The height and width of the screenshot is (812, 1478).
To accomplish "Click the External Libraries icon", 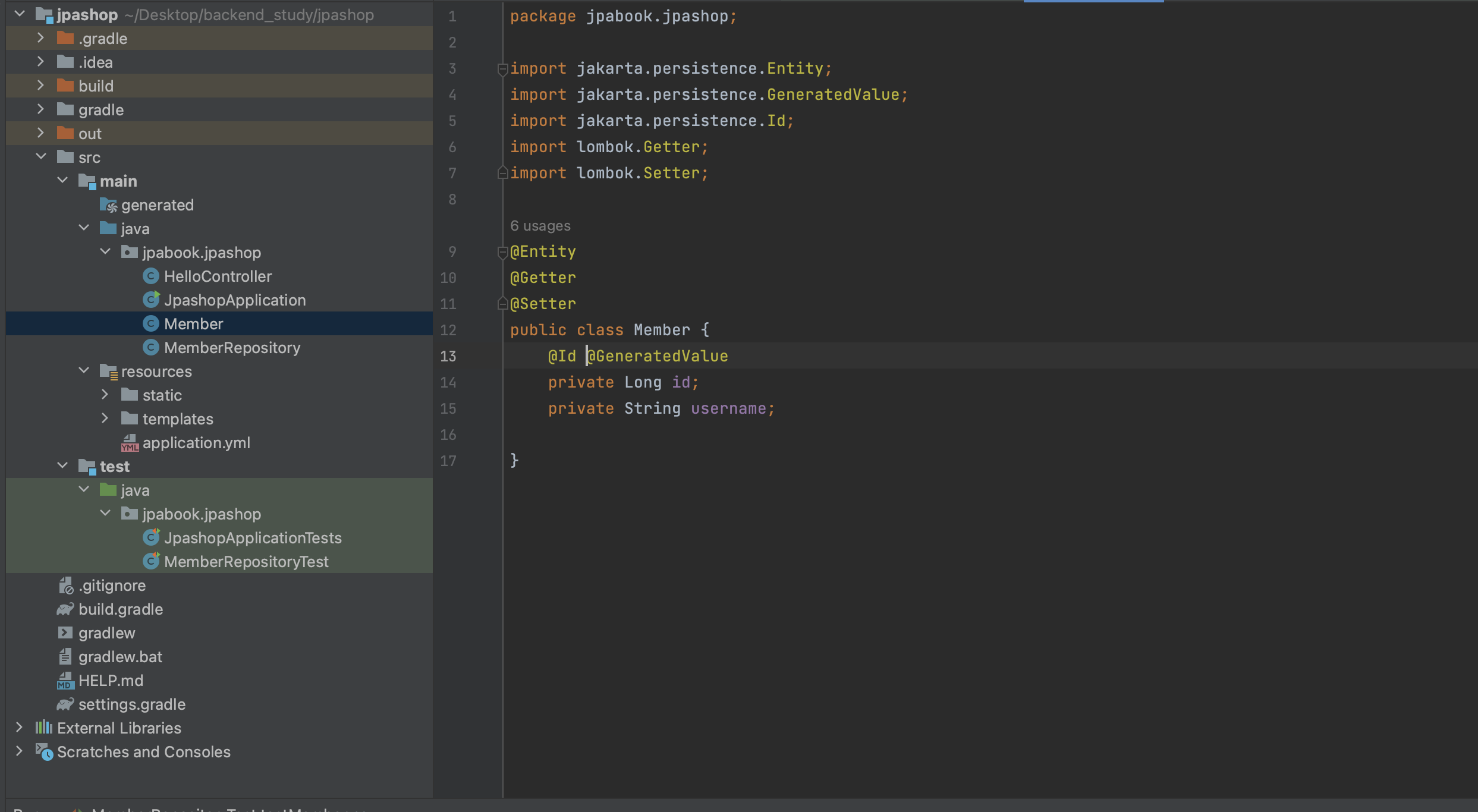I will pos(44,728).
